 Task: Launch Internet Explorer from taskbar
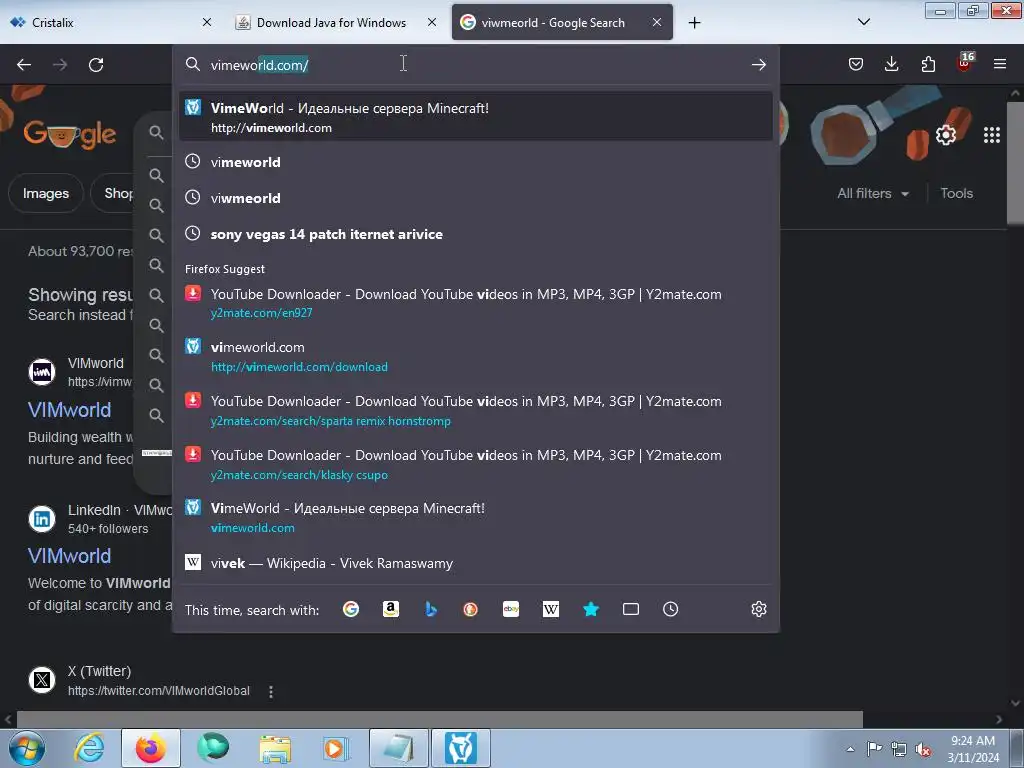click(x=89, y=748)
